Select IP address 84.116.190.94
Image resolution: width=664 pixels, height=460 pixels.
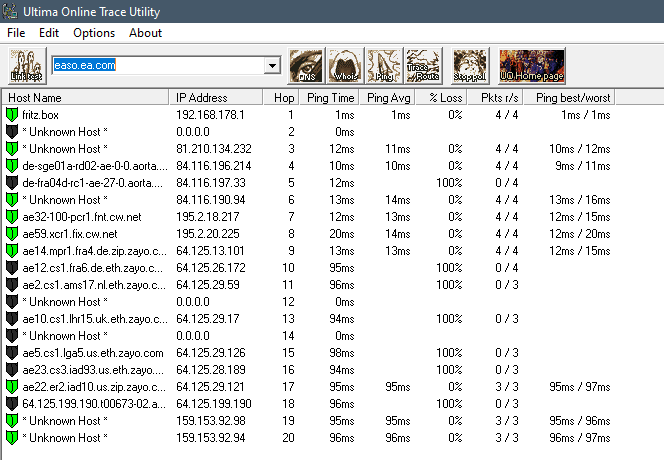point(211,200)
